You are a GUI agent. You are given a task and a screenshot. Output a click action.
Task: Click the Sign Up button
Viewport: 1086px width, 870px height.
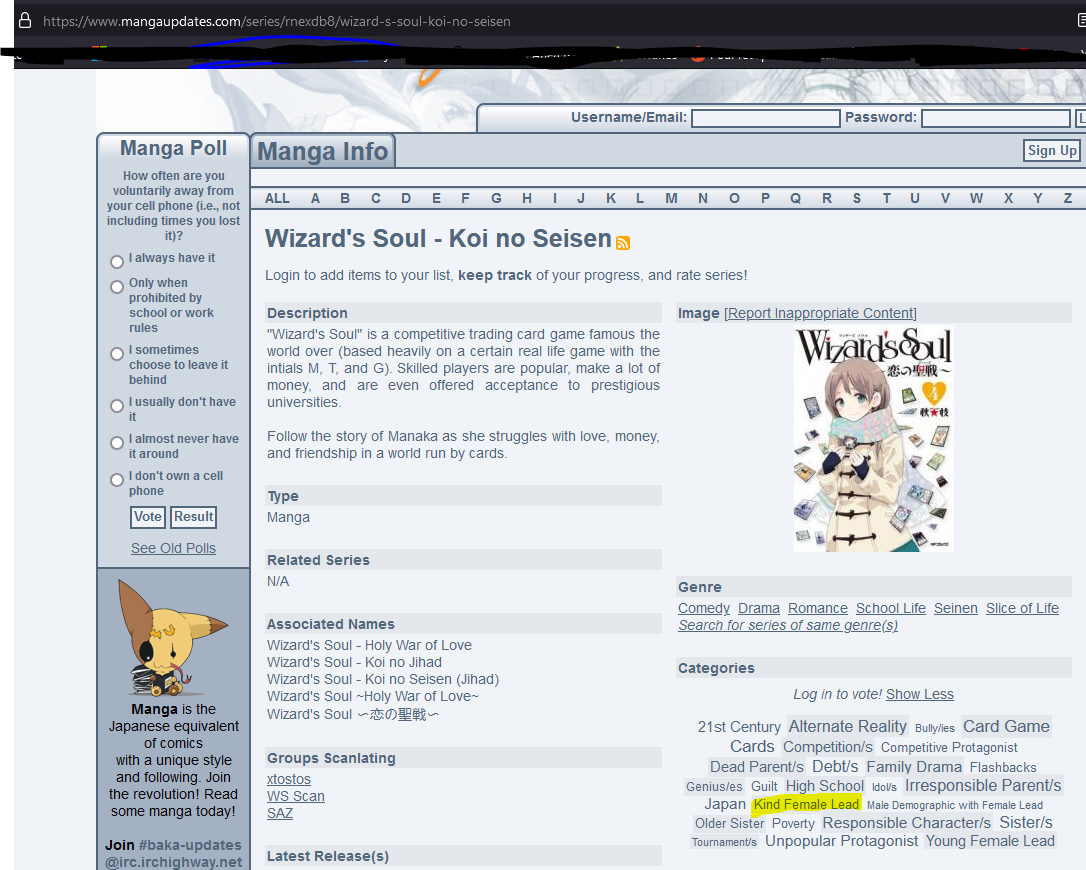point(1051,150)
